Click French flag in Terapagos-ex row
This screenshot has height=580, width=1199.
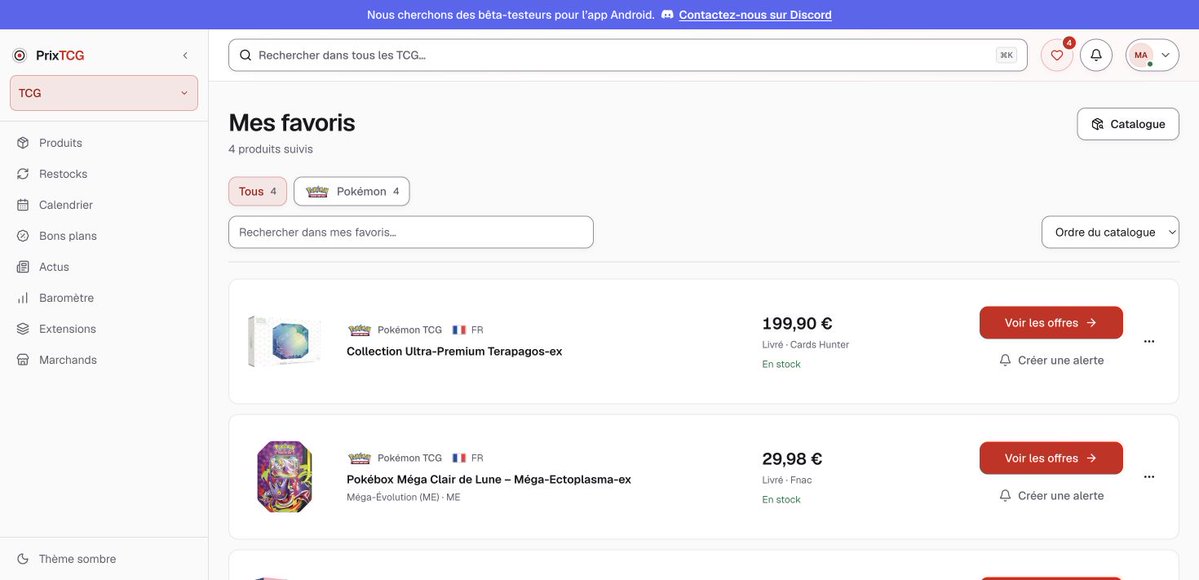click(x=459, y=330)
